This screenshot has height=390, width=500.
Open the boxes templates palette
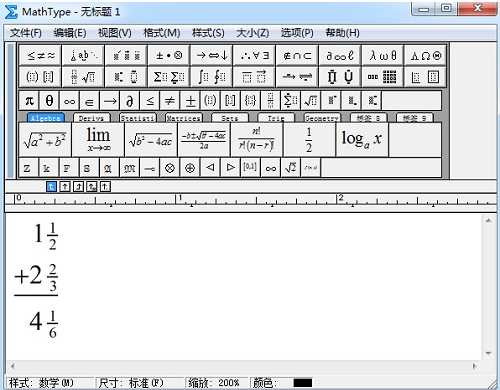coord(425,77)
